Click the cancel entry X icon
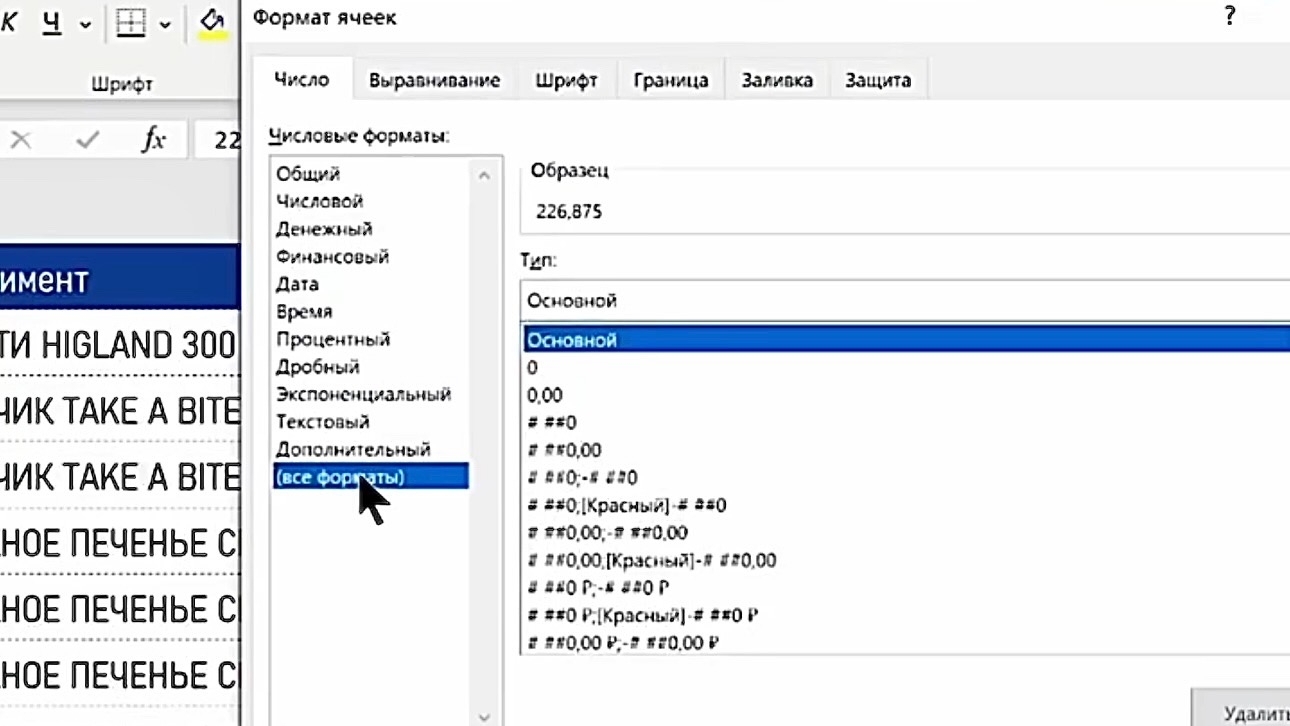1290x726 pixels. coord(21,140)
